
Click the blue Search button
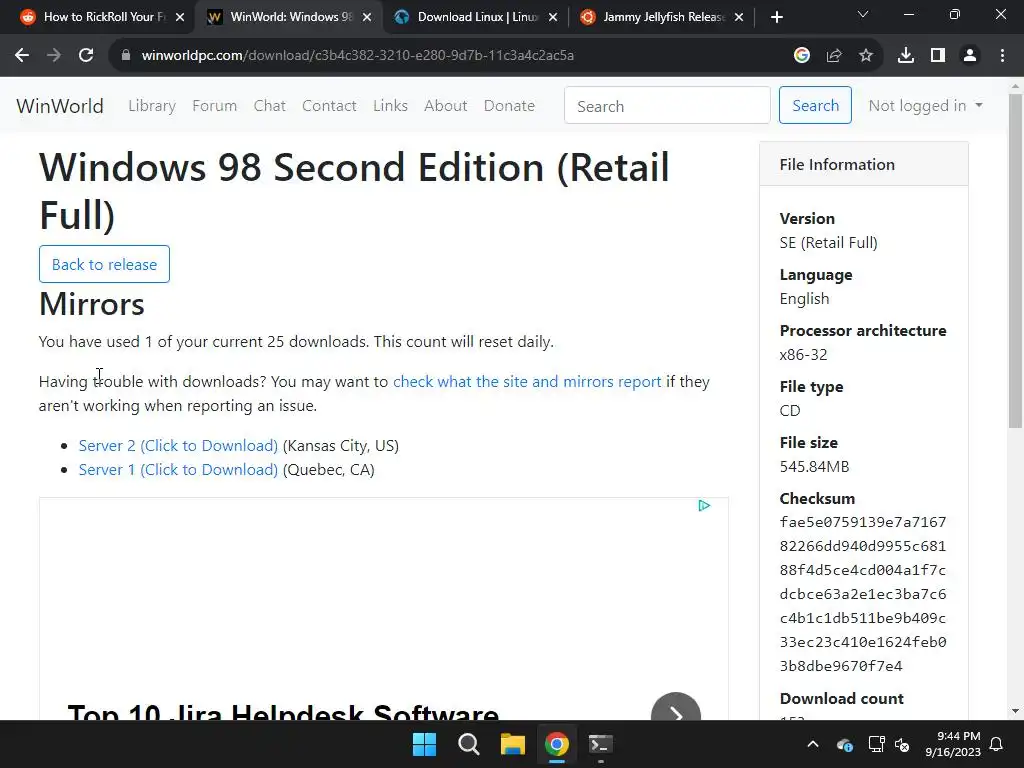pos(815,105)
